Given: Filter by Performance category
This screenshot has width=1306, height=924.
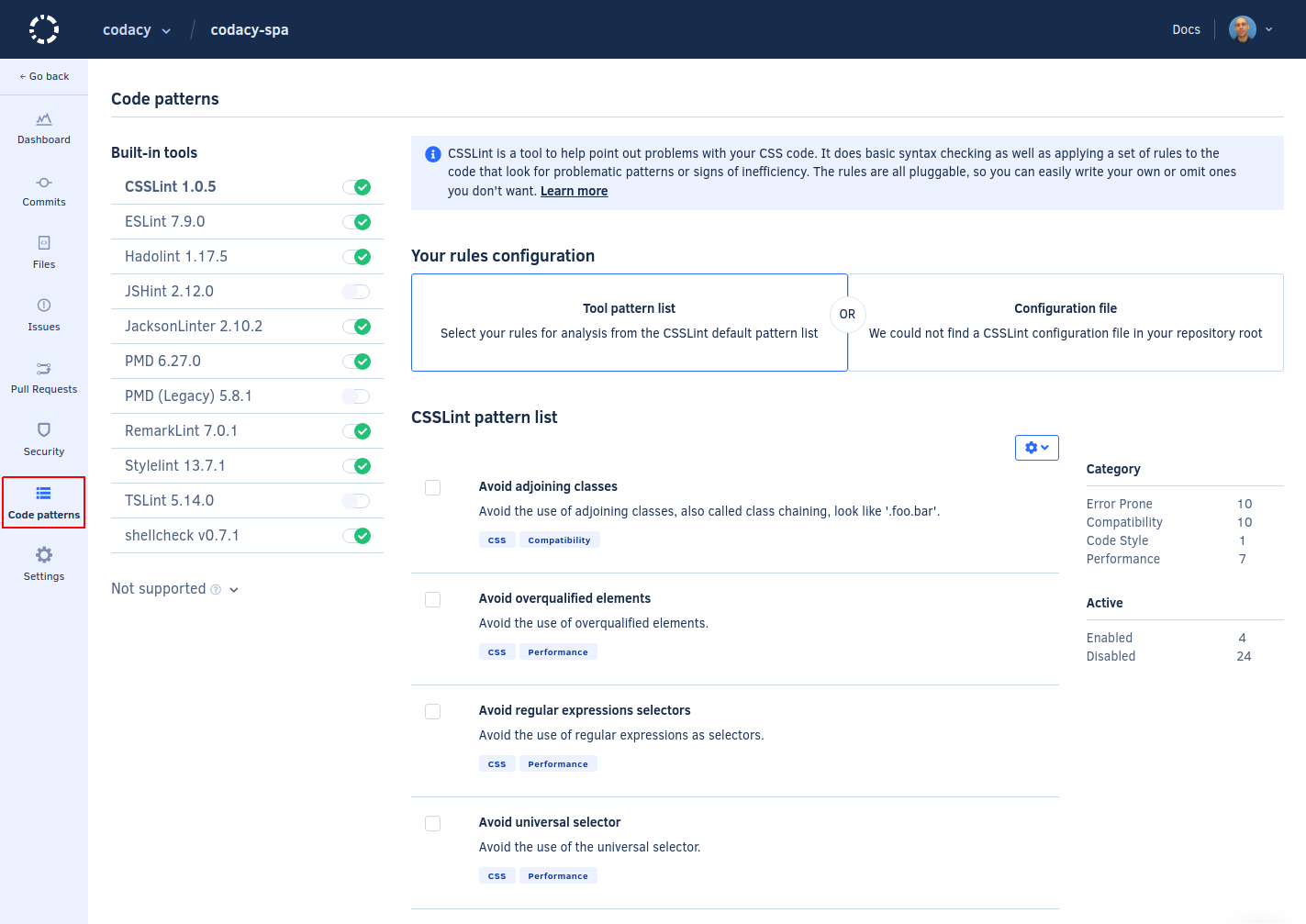Looking at the screenshot, I should pos(1122,559).
